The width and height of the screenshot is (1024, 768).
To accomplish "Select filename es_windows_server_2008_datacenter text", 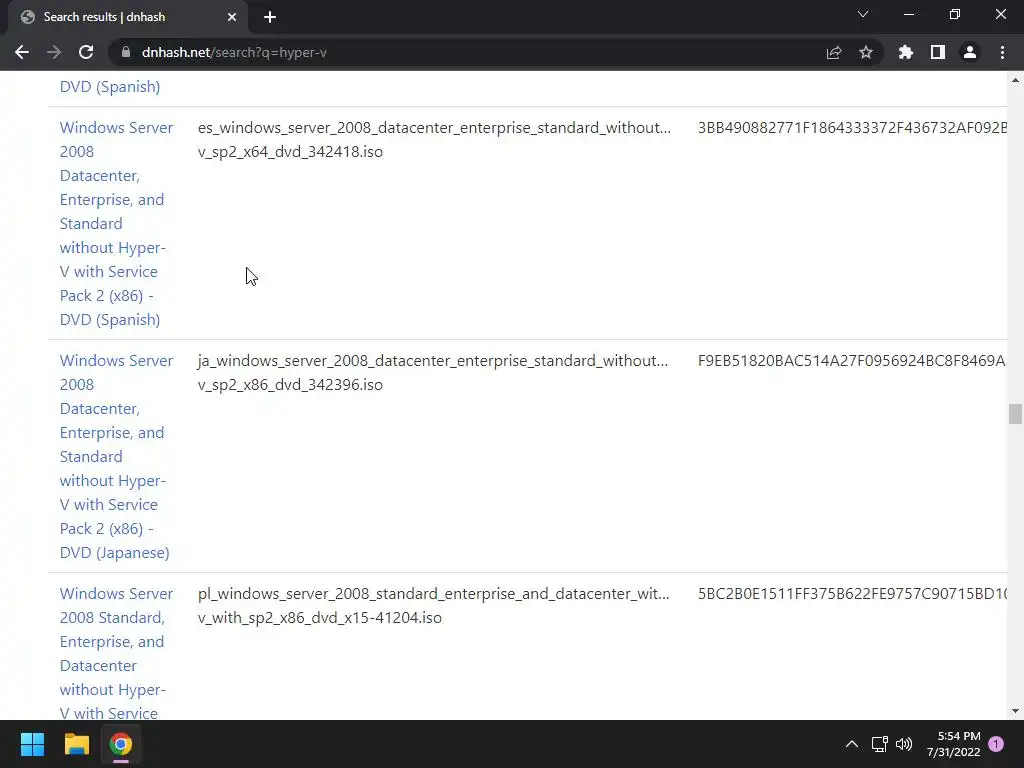I will pos(434,127).
